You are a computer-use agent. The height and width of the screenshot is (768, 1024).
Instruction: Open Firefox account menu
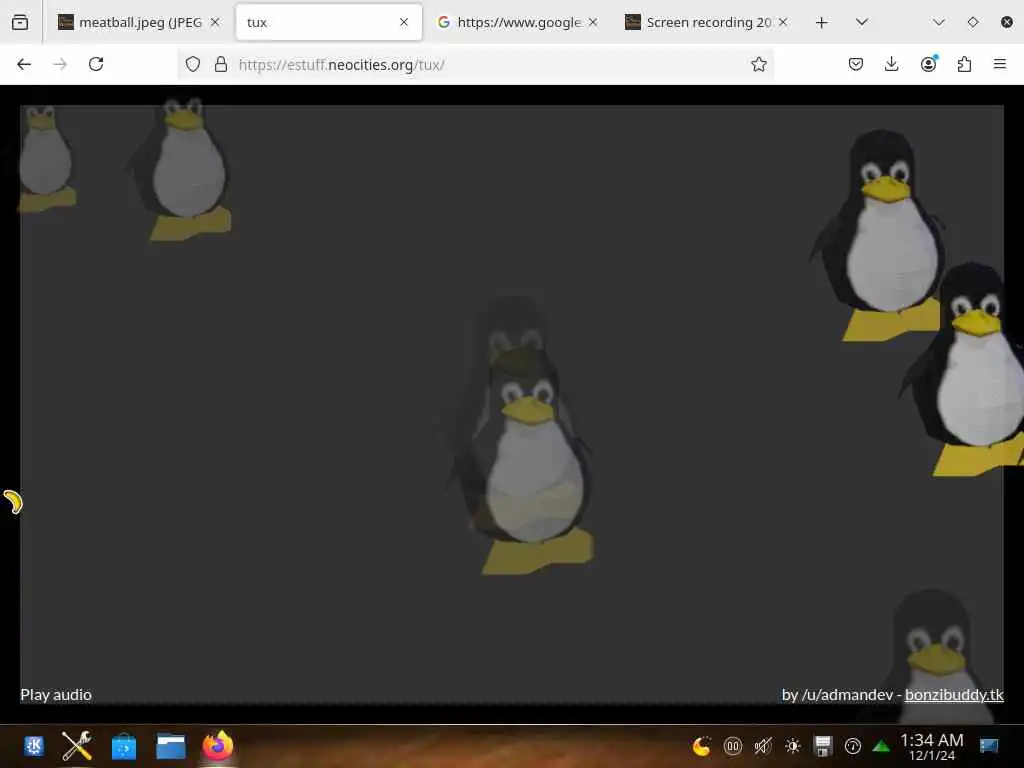pos(928,64)
